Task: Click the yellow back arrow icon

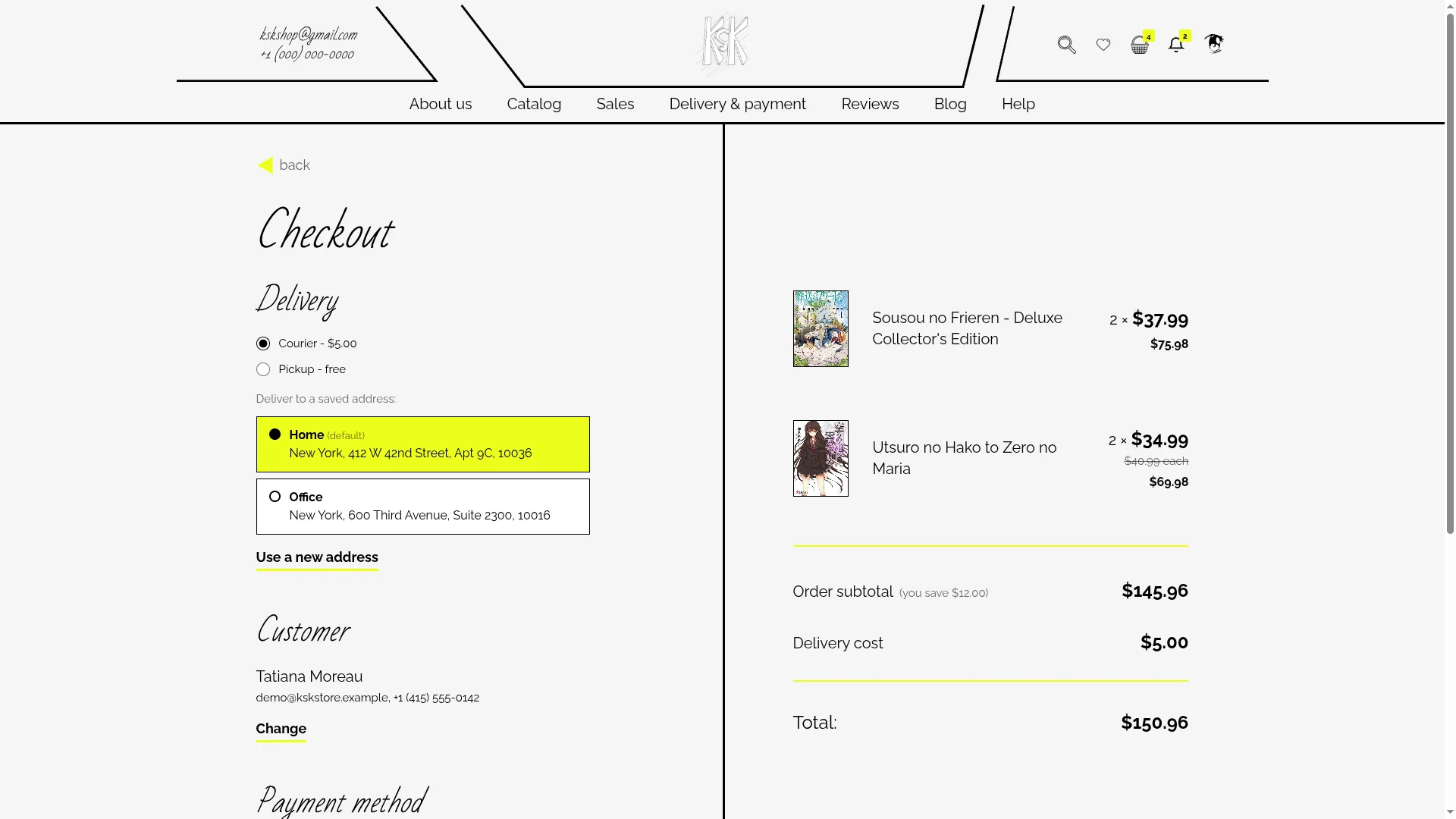Action: (x=265, y=165)
